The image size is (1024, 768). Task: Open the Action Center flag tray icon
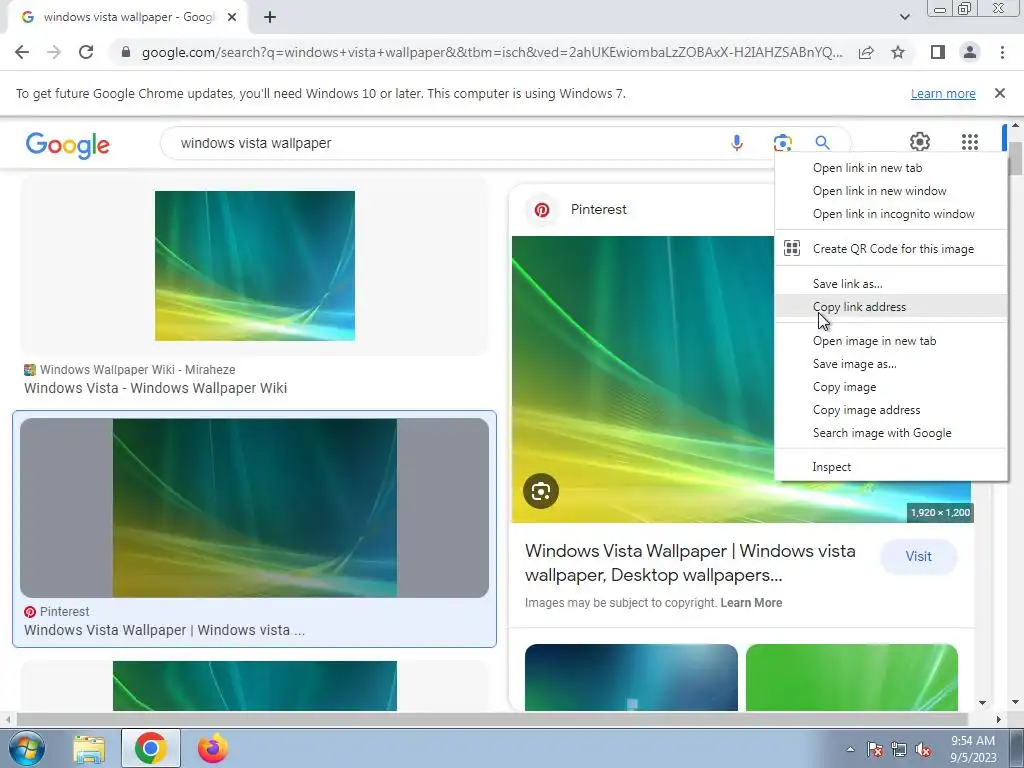(875, 750)
